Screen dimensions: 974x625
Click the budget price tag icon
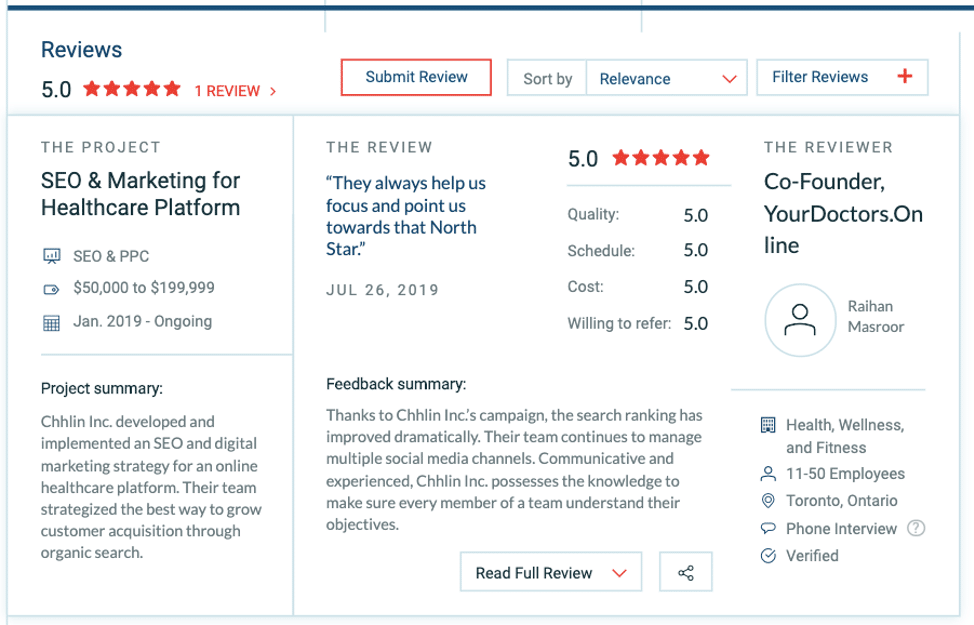[52, 289]
